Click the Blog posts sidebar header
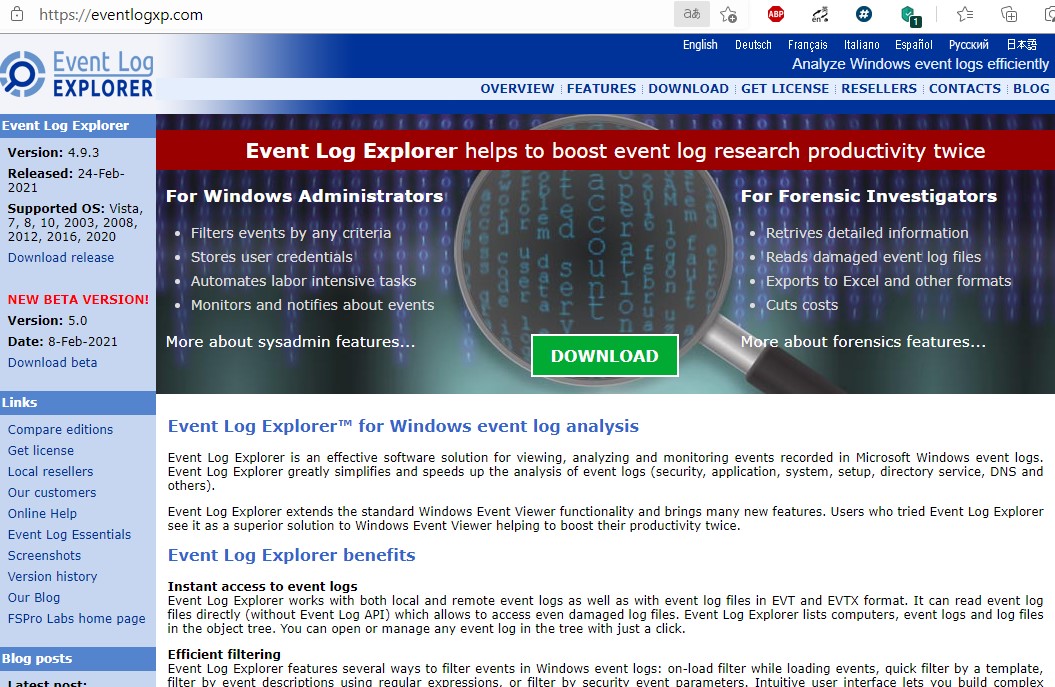This screenshot has width=1055, height=687. [78, 659]
